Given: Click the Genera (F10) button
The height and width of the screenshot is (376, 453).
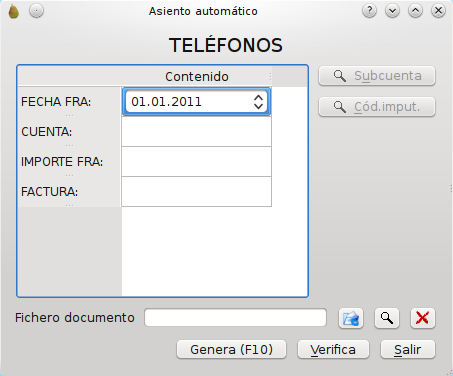Looking at the screenshot, I should pyautogui.click(x=231, y=349).
